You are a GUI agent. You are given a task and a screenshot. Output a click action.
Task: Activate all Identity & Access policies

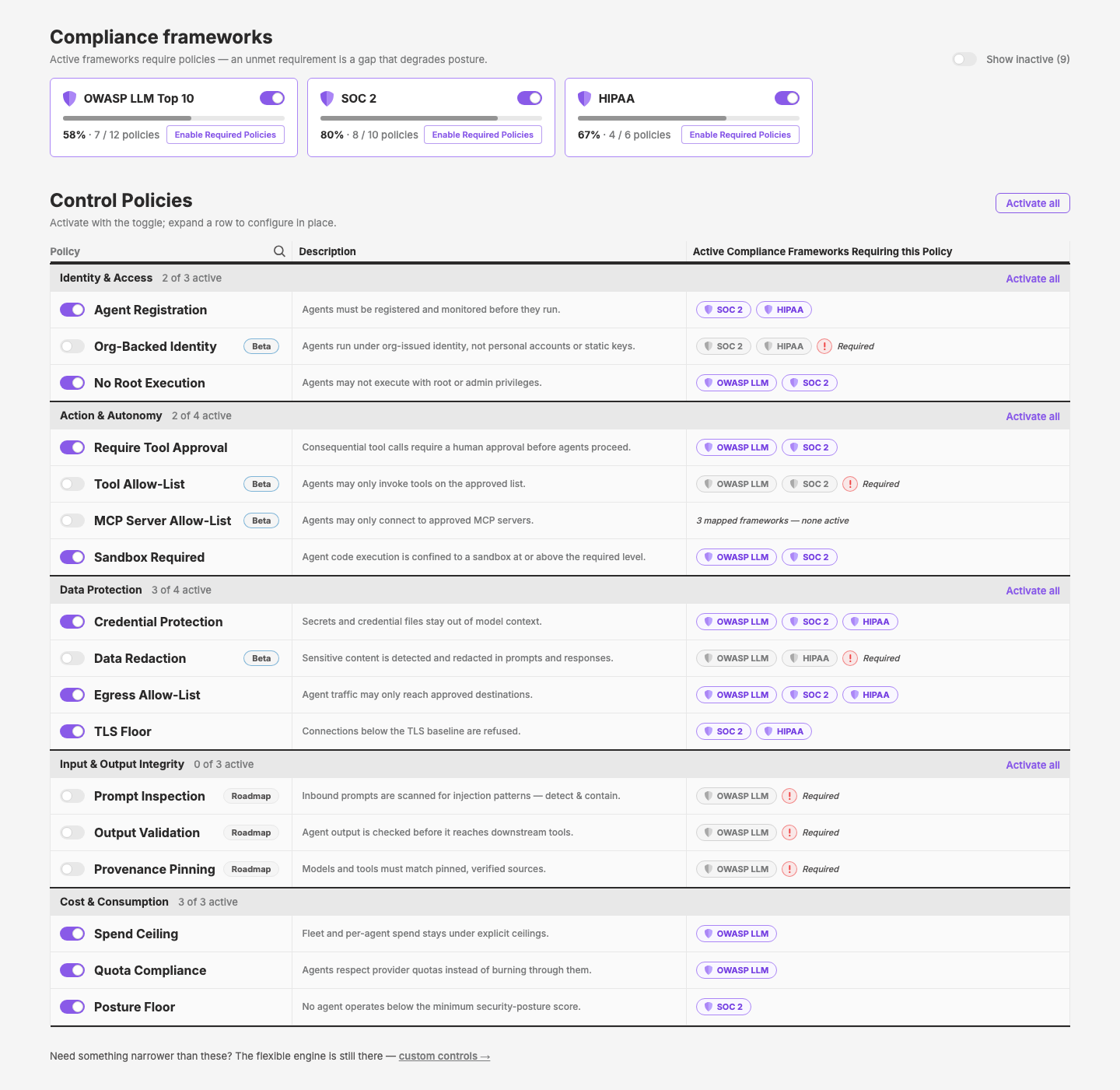[x=1033, y=279]
